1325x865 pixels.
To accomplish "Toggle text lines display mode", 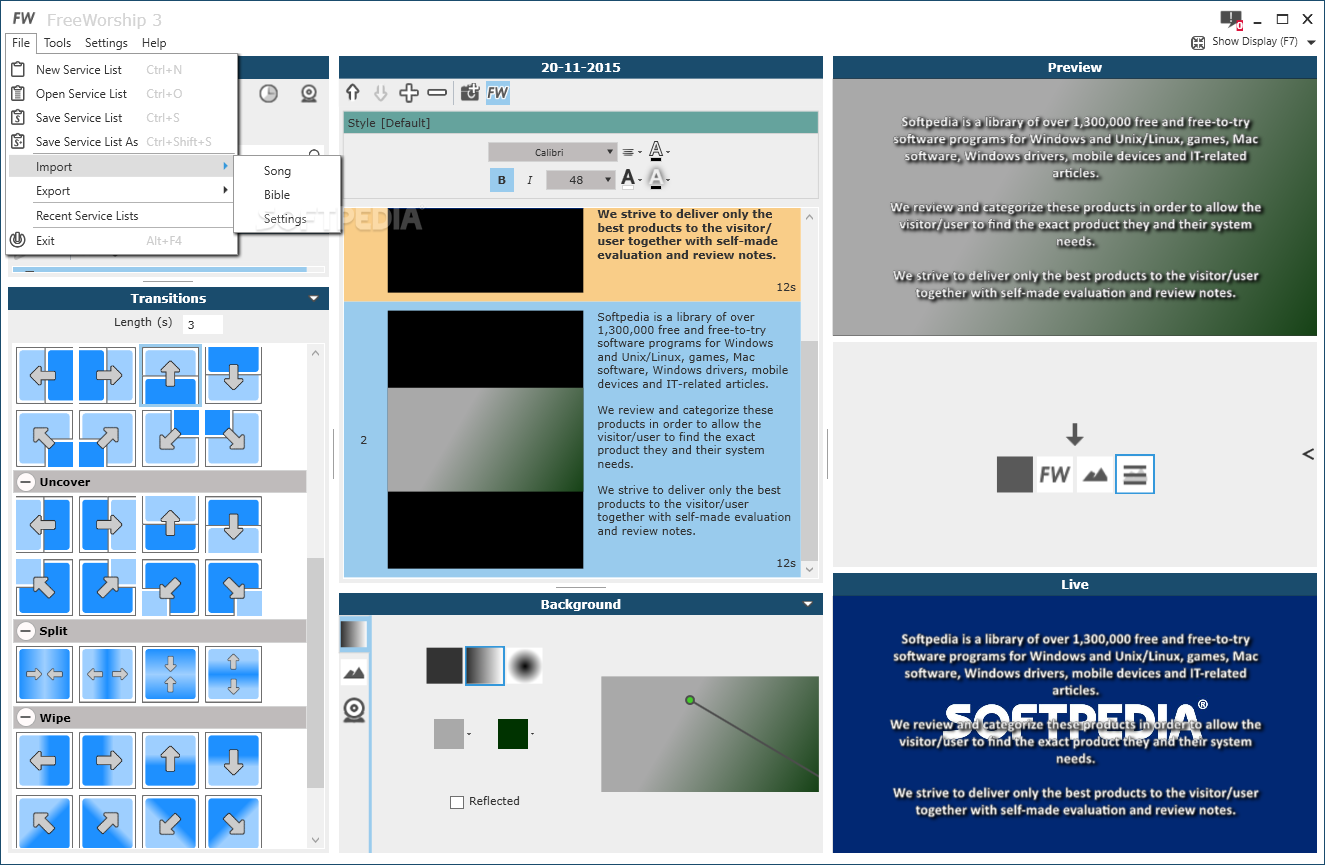I will [x=1135, y=474].
